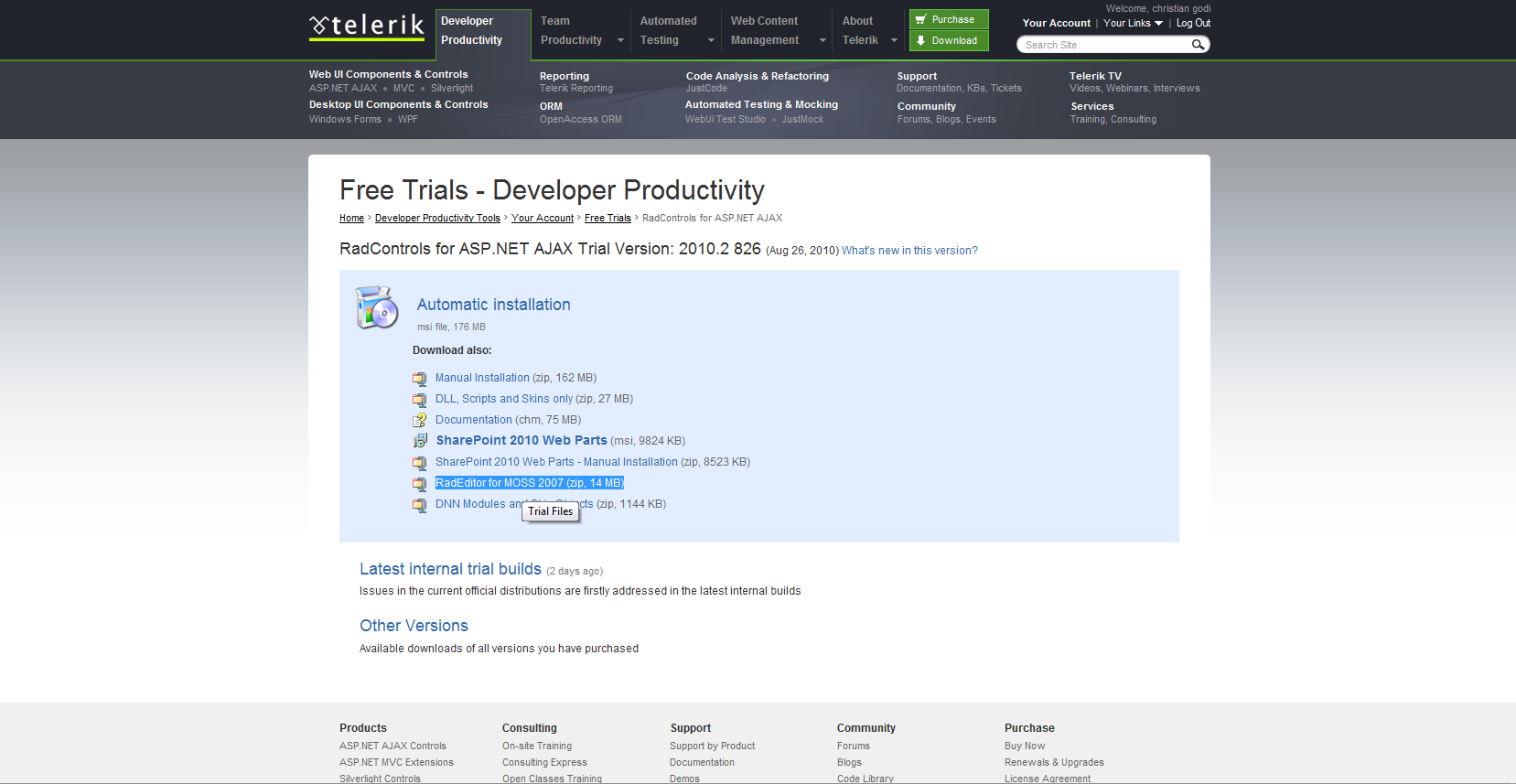The height and width of the screenshot is (784, 1516).
Task: Click the Automatic installation link
Action: [x=494, y=305]
